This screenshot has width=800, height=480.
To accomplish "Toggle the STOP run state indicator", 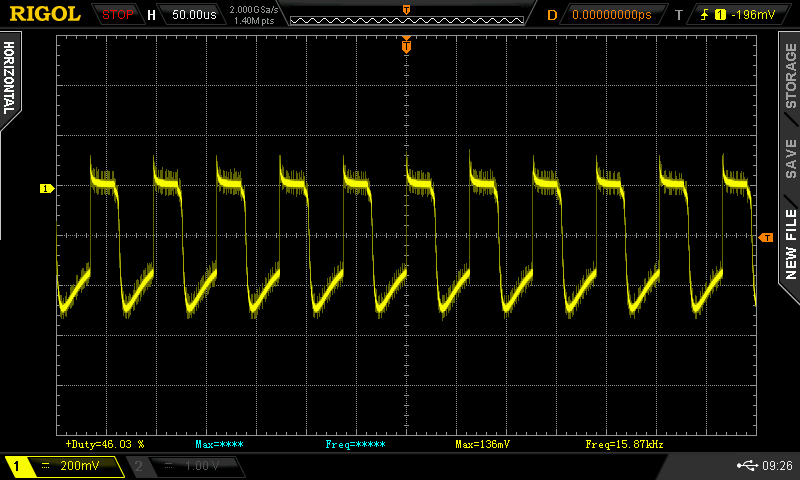I will tap(118, 15).
